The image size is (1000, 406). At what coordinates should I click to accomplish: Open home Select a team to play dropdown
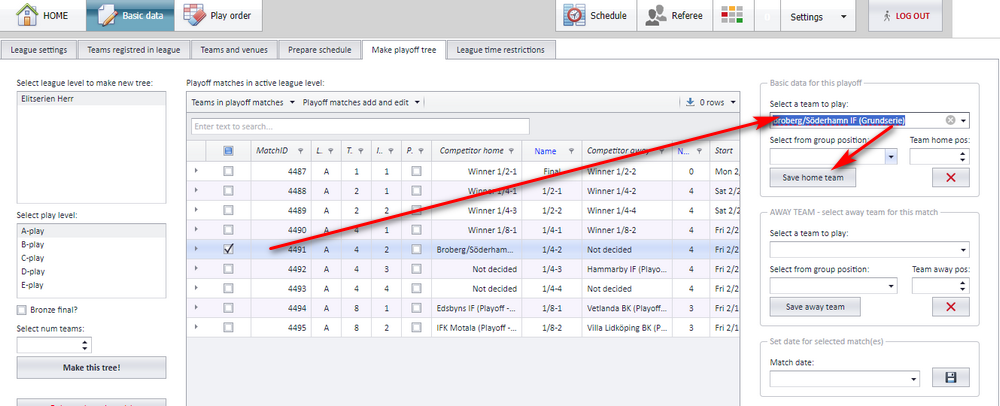coord(964,120)
